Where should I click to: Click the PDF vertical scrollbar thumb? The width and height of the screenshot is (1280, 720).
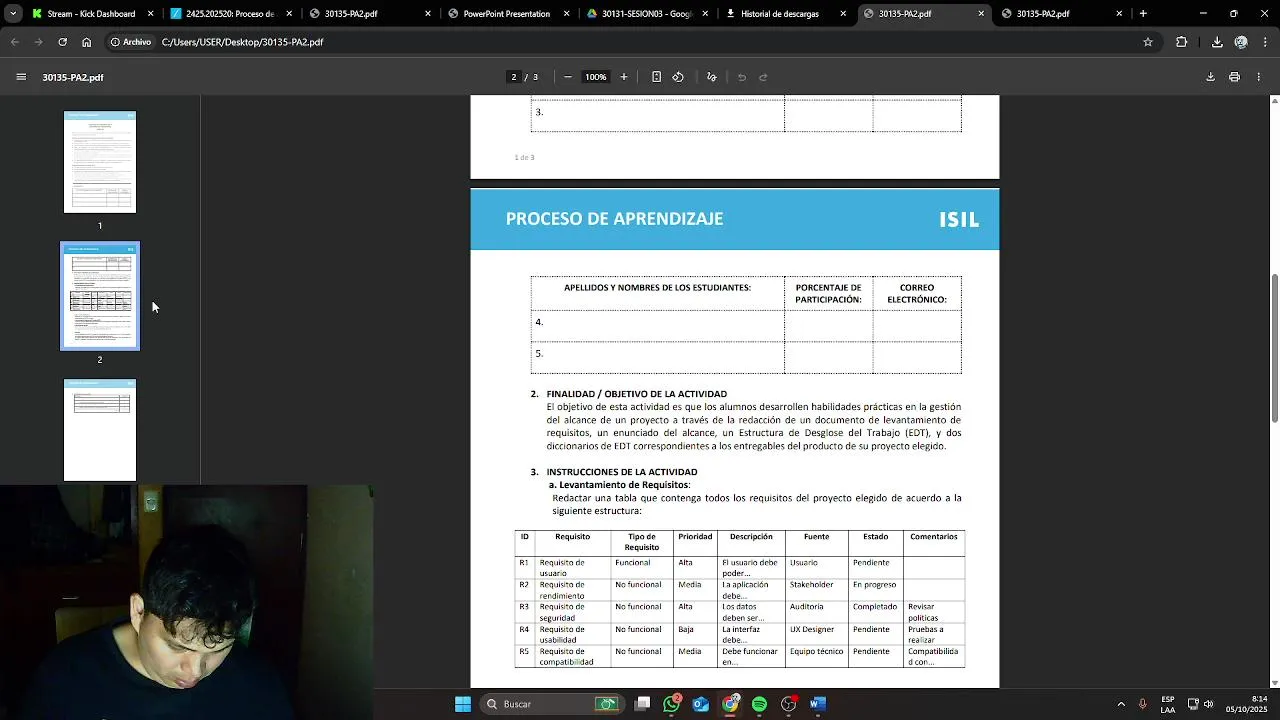click(1274, 348)
